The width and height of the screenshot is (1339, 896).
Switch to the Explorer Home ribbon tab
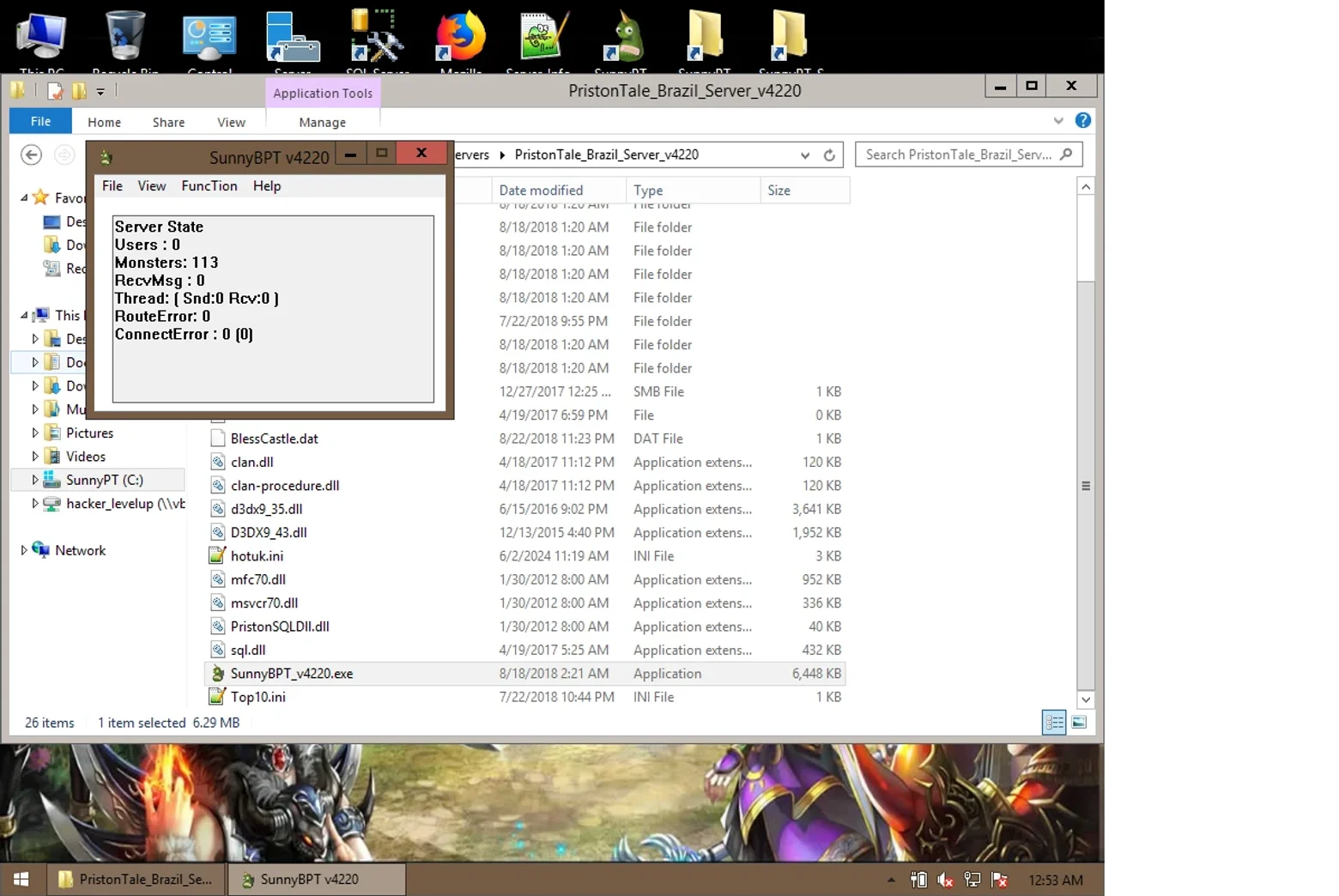click(x=104, y=123)
